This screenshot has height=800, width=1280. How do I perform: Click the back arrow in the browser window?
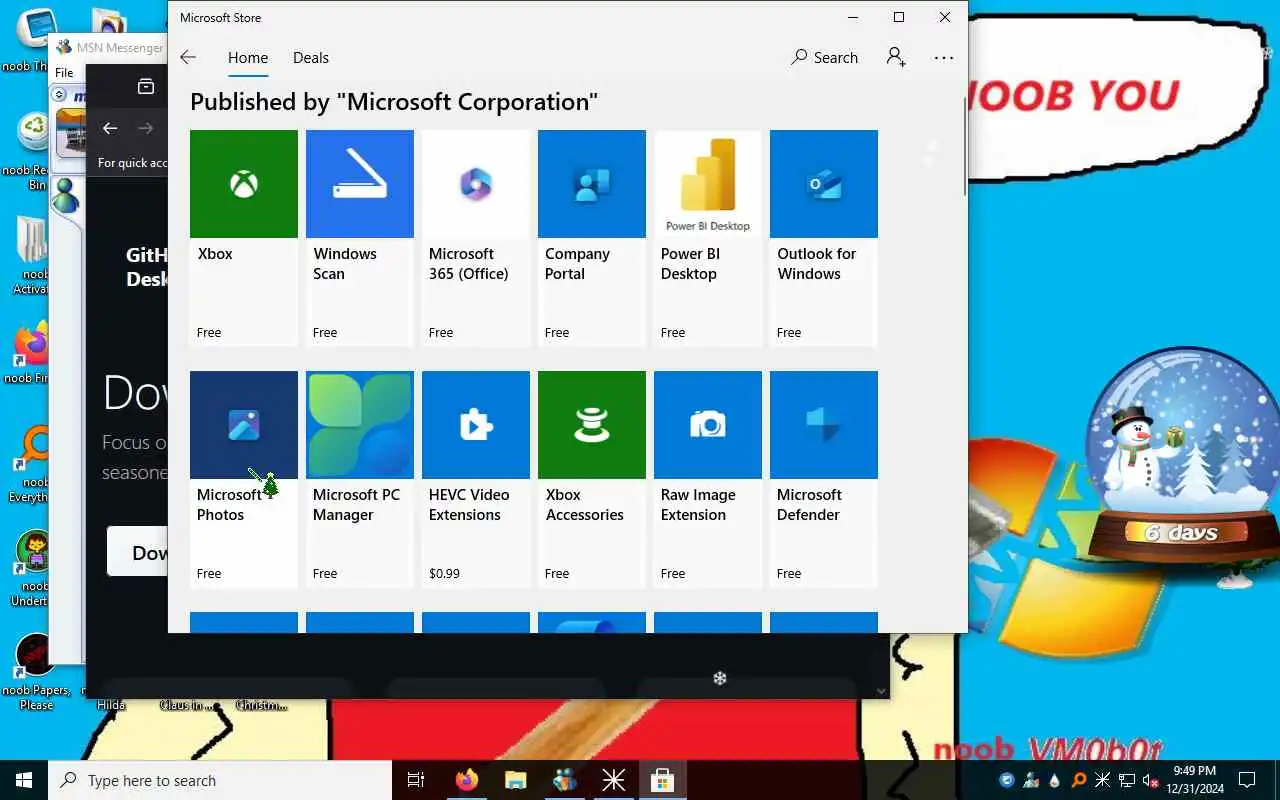pyautogui.click(x=110, y=128)
